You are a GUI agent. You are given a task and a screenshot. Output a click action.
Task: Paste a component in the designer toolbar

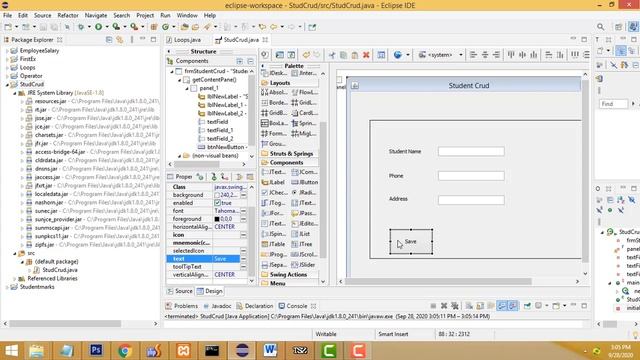point(355,55)
